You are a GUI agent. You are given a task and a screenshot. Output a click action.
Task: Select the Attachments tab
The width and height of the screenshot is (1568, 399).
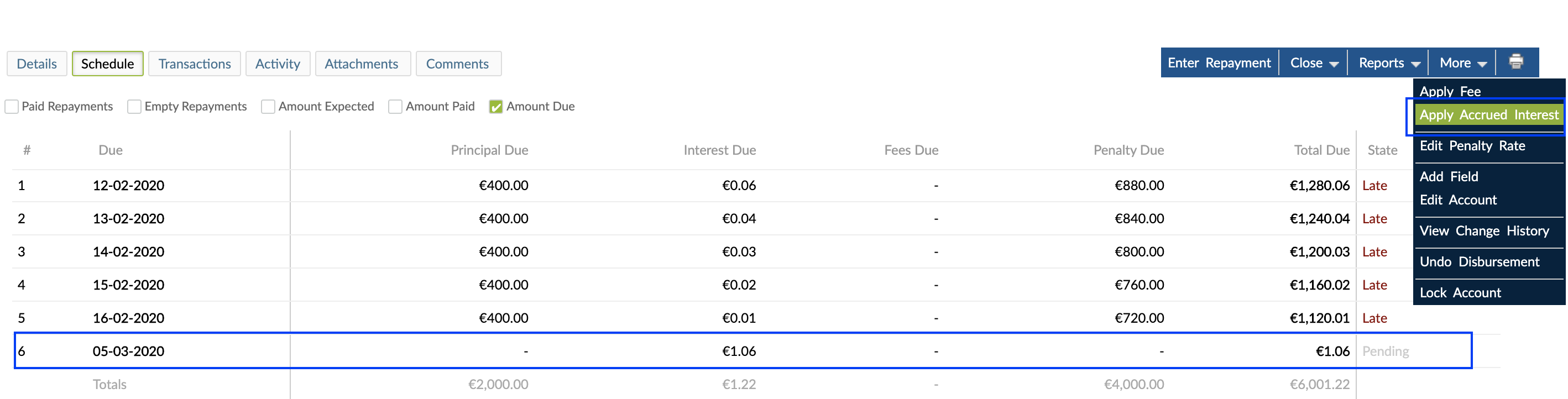point(361,64)
